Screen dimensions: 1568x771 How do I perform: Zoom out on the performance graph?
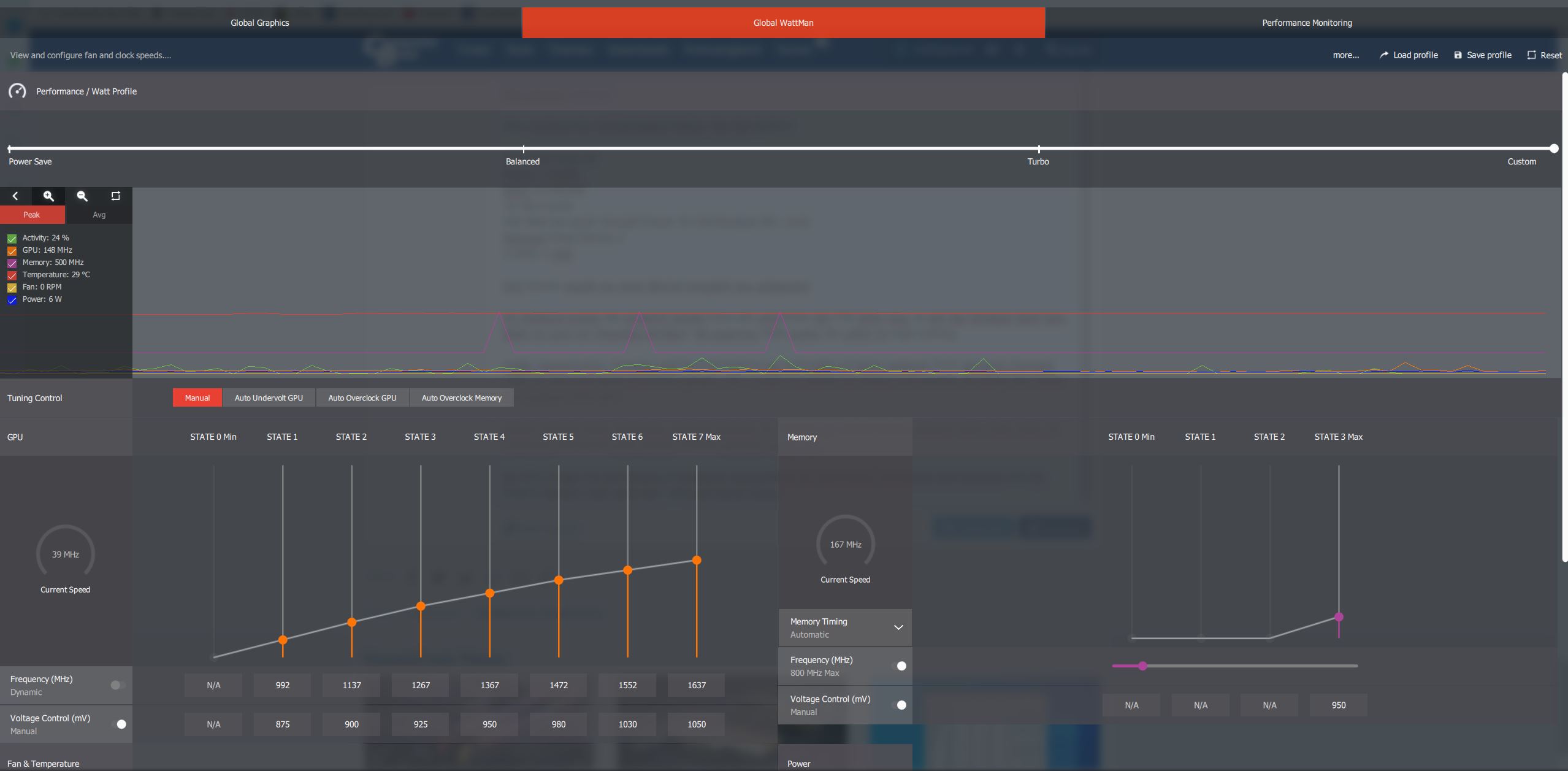[82, 196]
